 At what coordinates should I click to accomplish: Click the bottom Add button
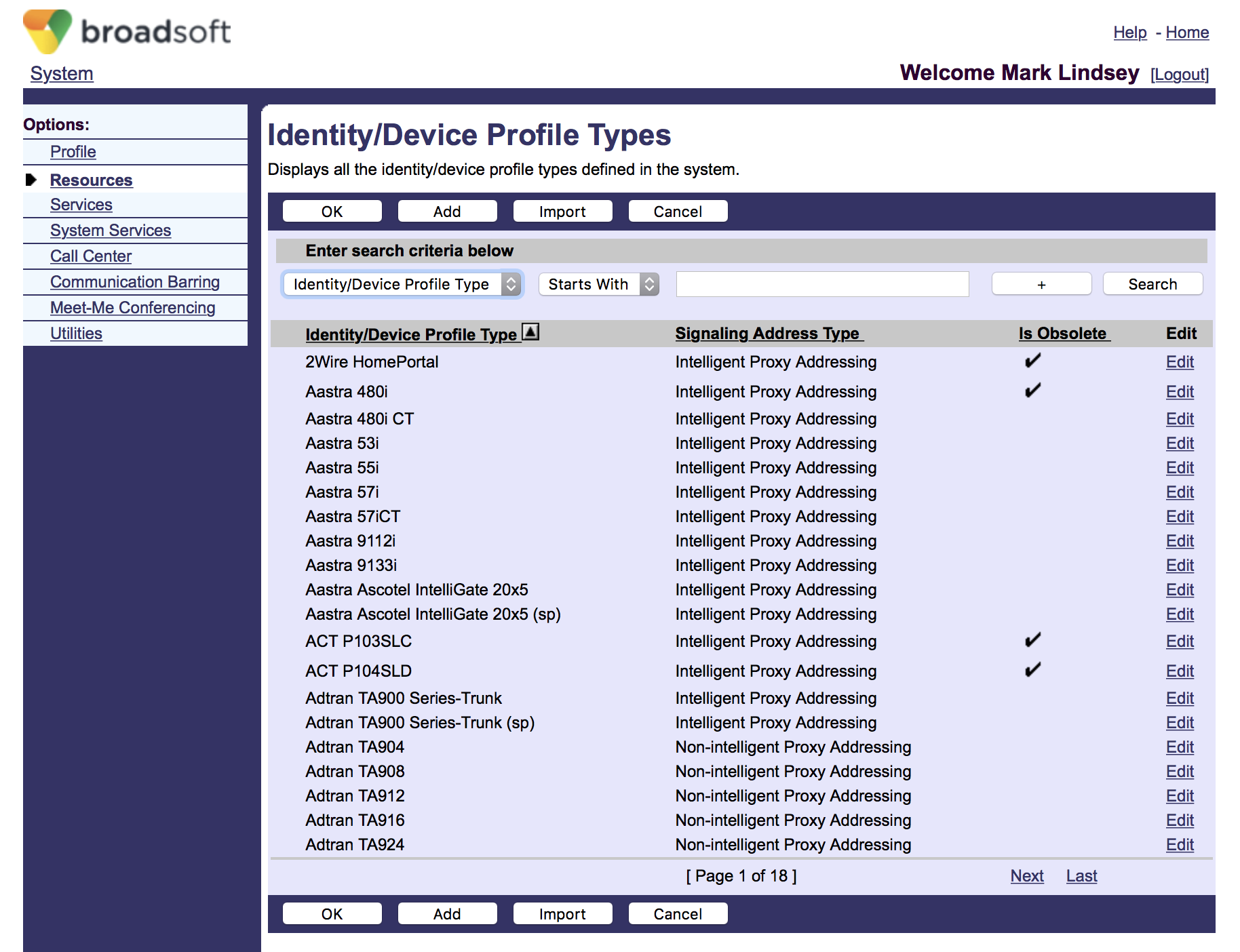click(x=447, y=914)
